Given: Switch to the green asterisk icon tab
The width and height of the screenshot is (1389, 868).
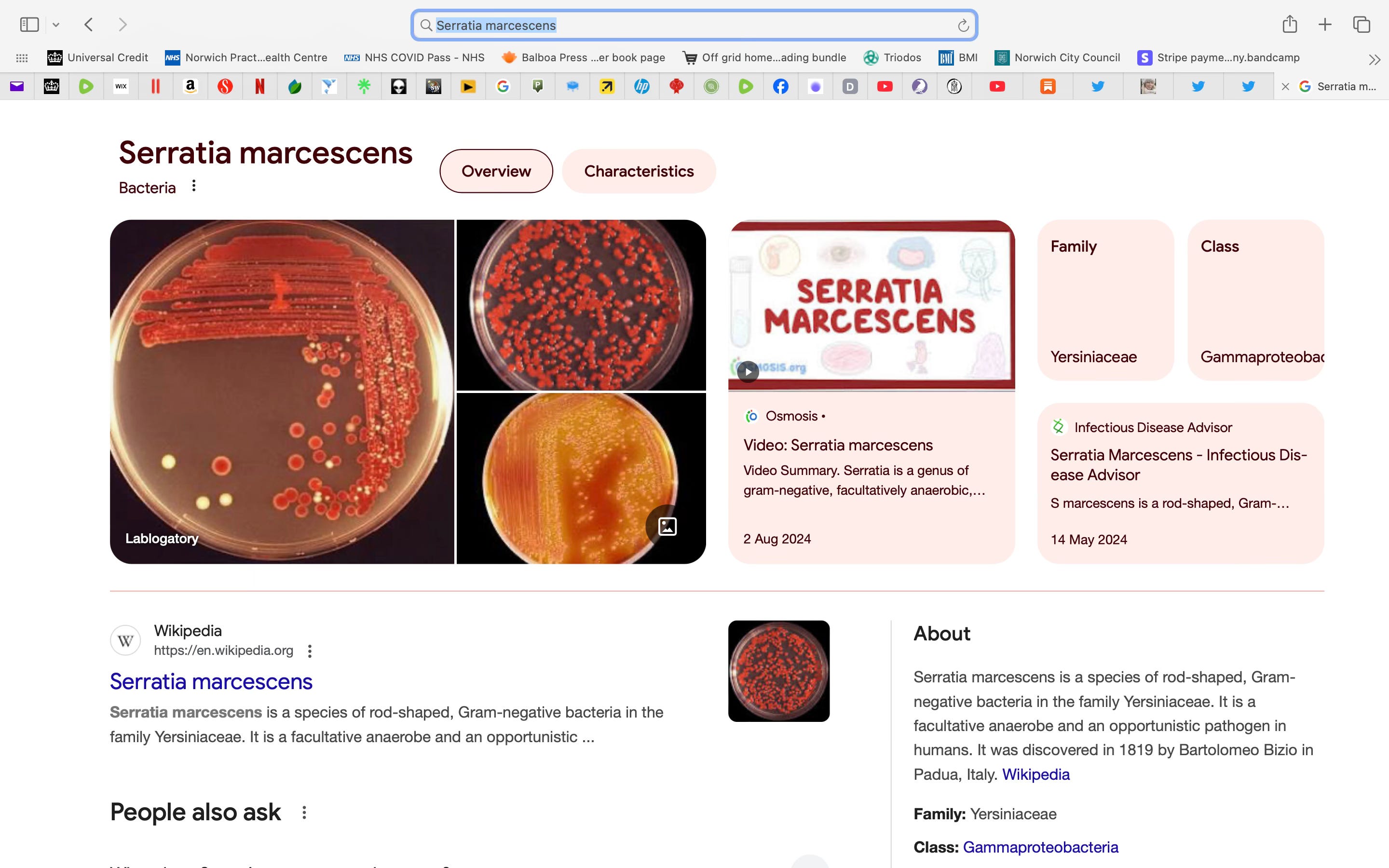Looking at the screenshot, I should point(364,87).
